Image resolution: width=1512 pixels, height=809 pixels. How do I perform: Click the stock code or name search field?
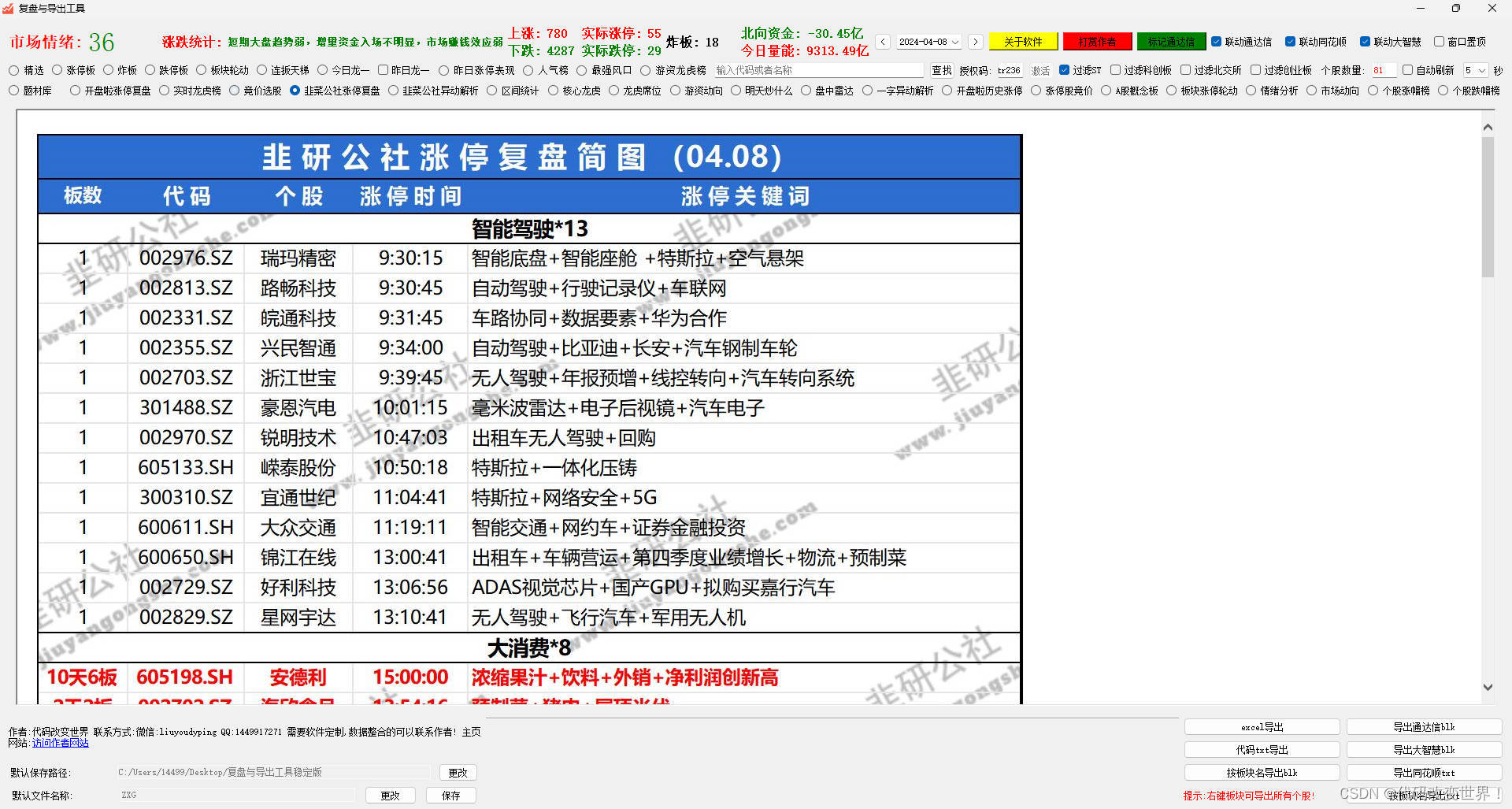(818, 70)
